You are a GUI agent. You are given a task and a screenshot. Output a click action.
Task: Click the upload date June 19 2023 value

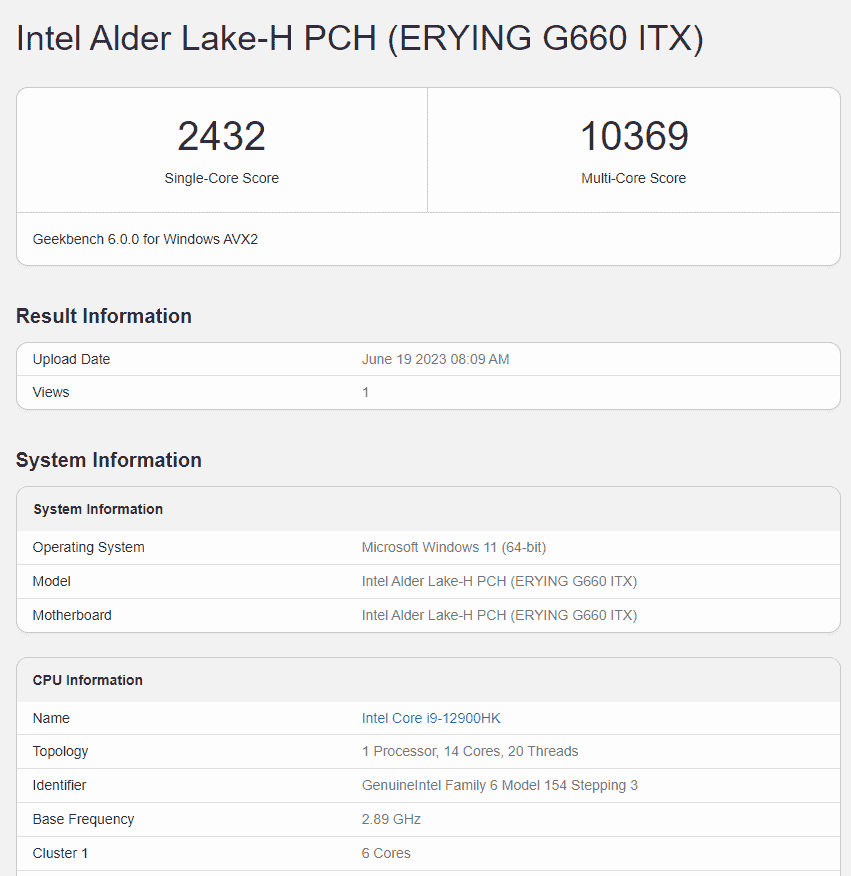click(435, 359)
